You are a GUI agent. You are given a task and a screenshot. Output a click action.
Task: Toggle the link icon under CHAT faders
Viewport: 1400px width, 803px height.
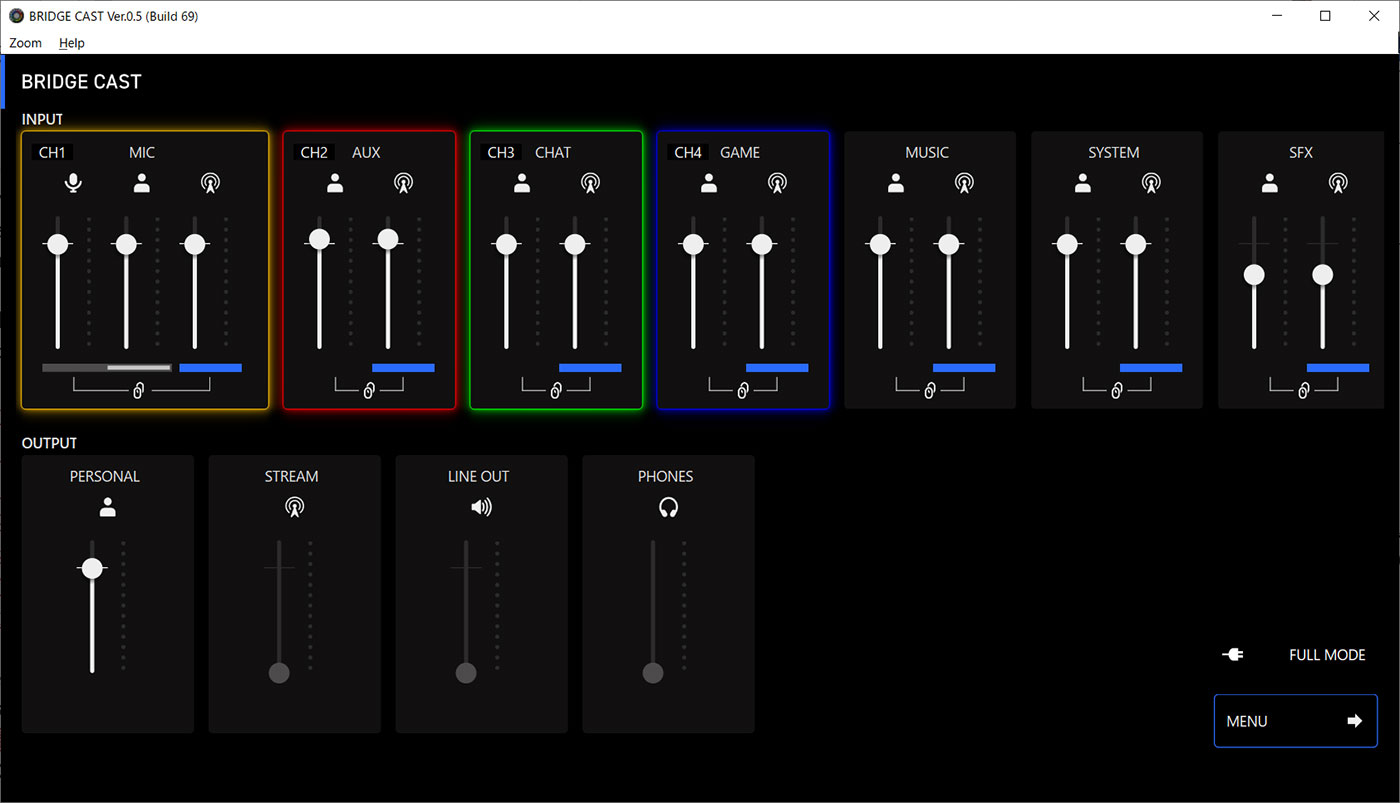click(555, 391)
